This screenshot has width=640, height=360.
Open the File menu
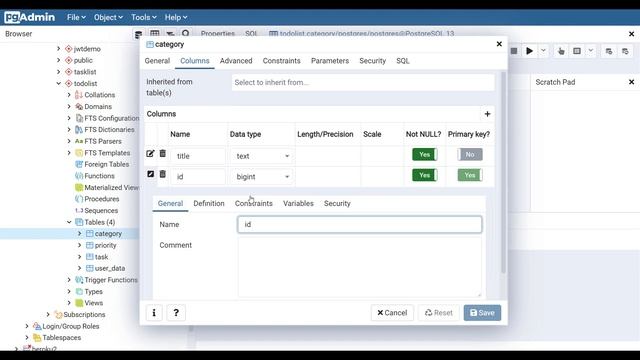[x=76, y=17]
